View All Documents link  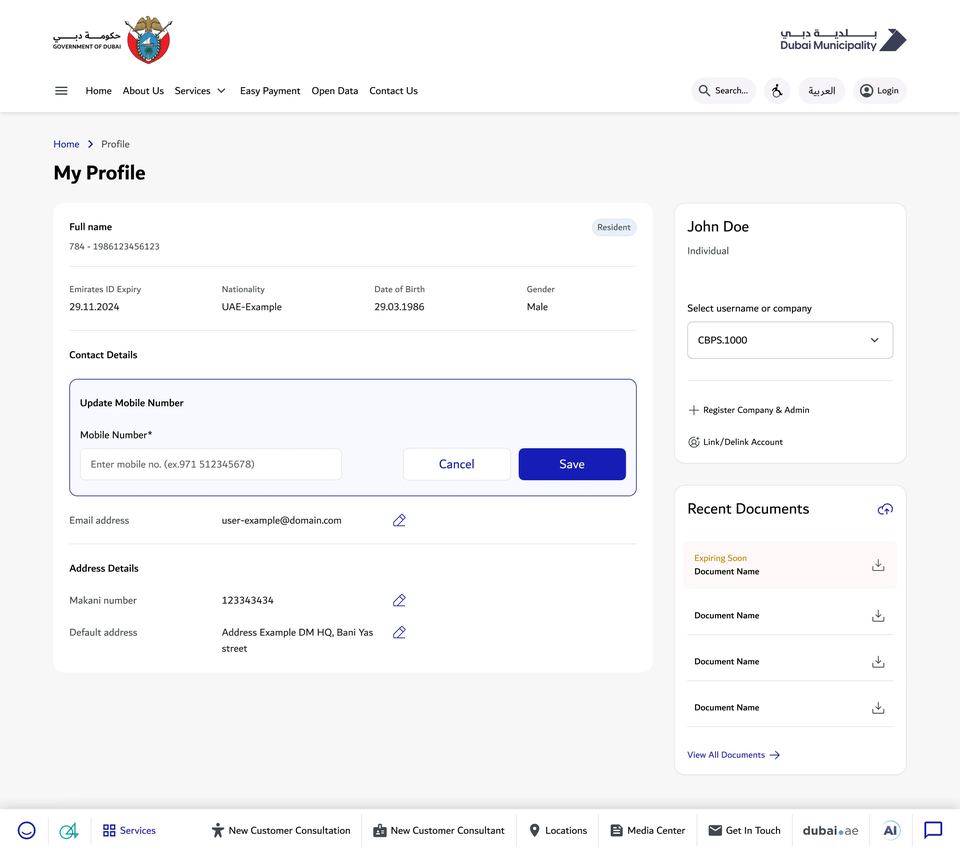(733, 755)
